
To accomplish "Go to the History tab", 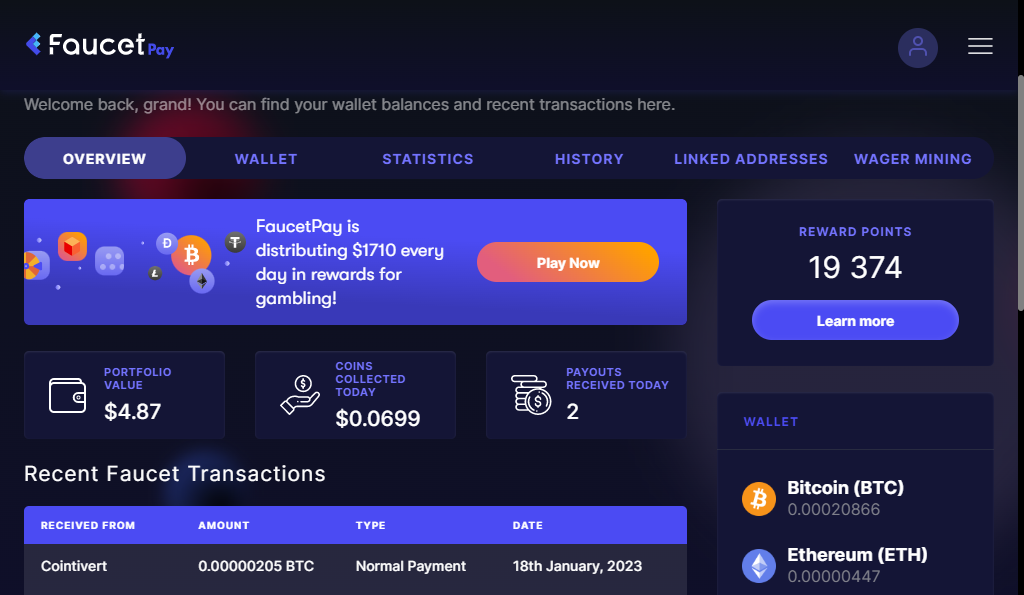I will 589,159.
